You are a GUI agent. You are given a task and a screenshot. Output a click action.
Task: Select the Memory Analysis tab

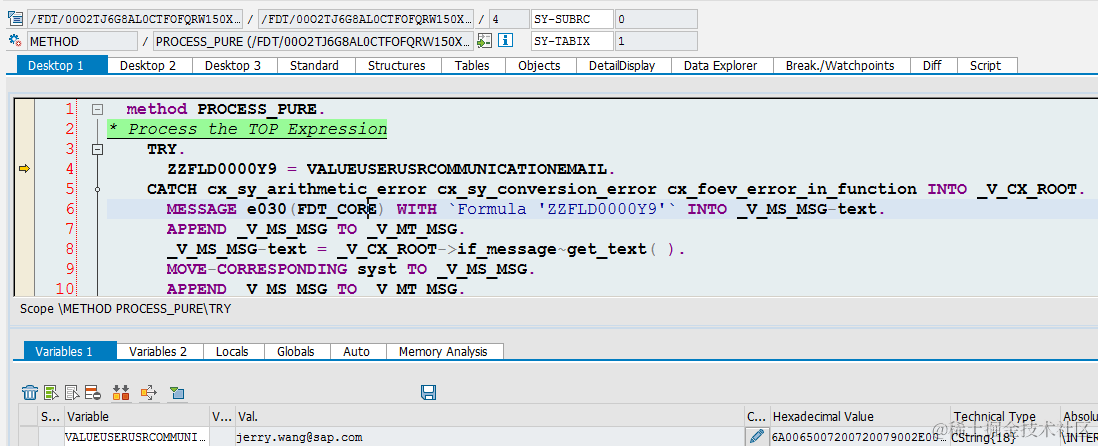[x=443, y=351]
